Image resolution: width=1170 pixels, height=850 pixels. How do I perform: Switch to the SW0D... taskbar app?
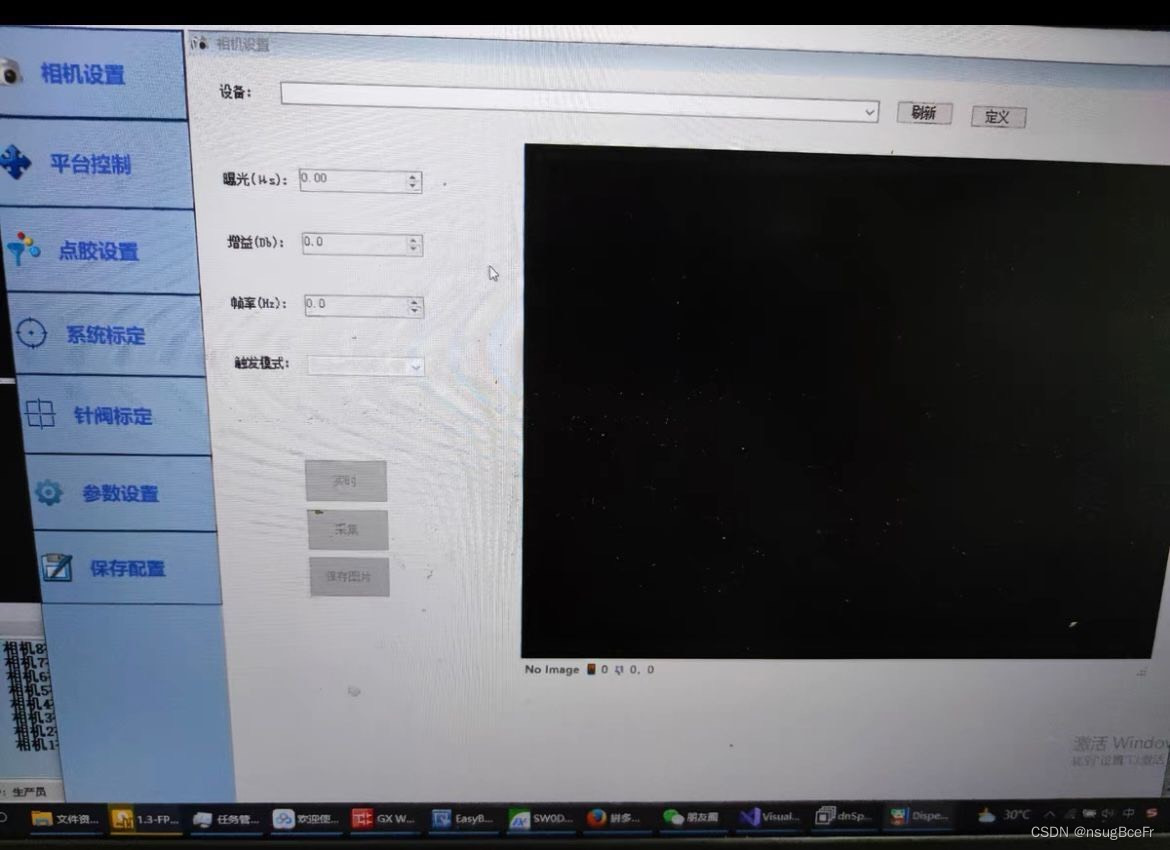coord(541,819)
